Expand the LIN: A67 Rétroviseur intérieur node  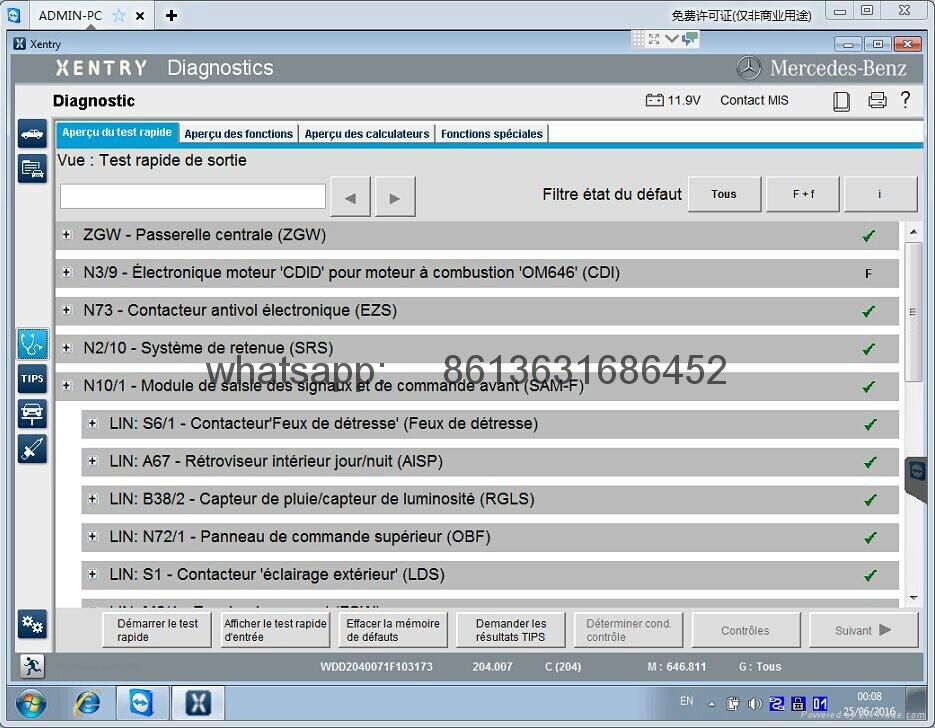pos(94,461)
